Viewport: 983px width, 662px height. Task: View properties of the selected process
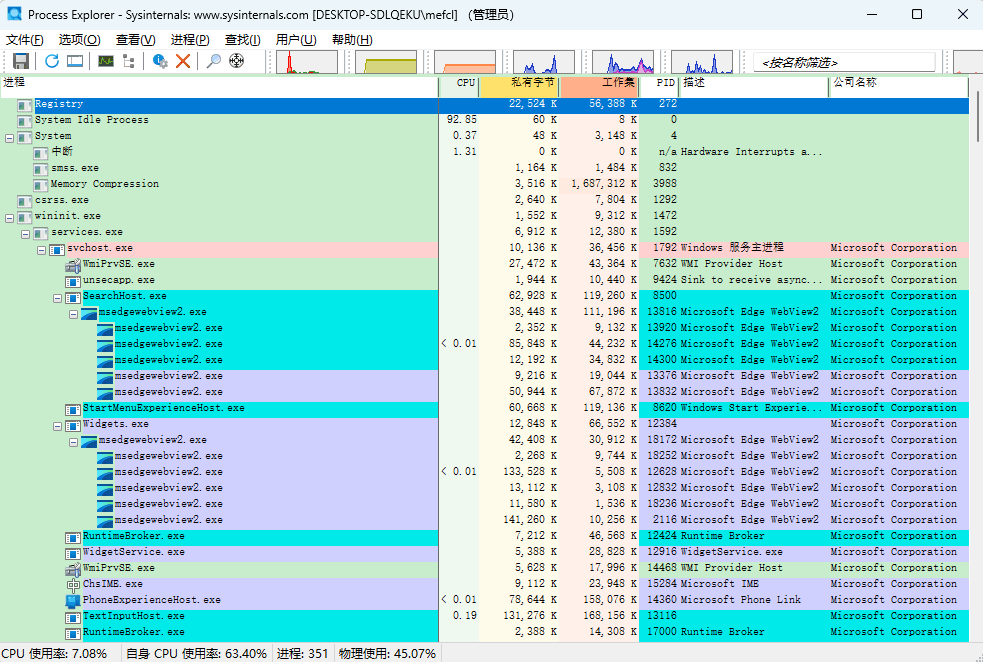[x=158, y=60]
